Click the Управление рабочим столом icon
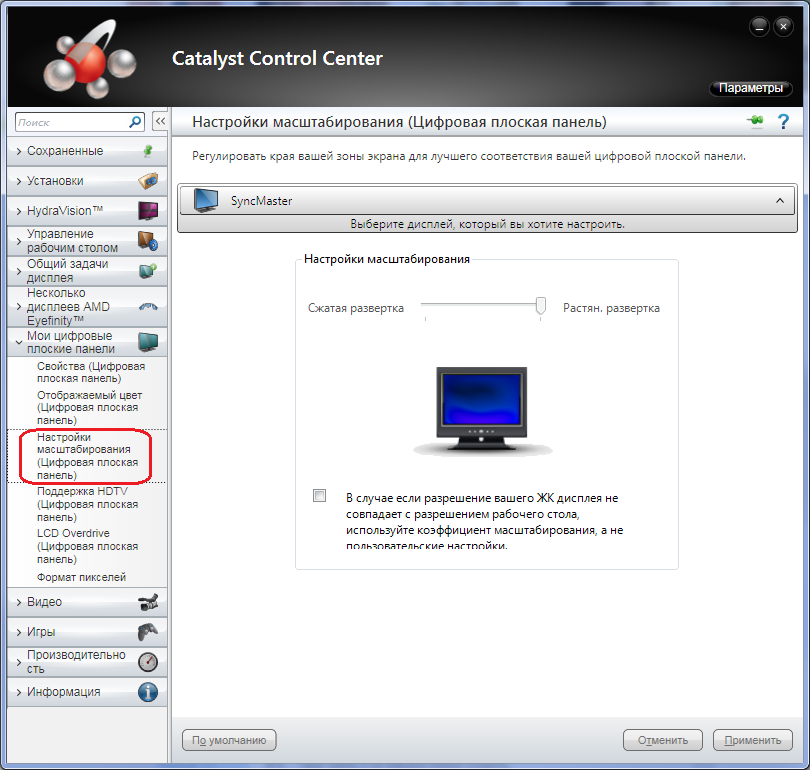 pyautogui.click(x=148, y=241)
